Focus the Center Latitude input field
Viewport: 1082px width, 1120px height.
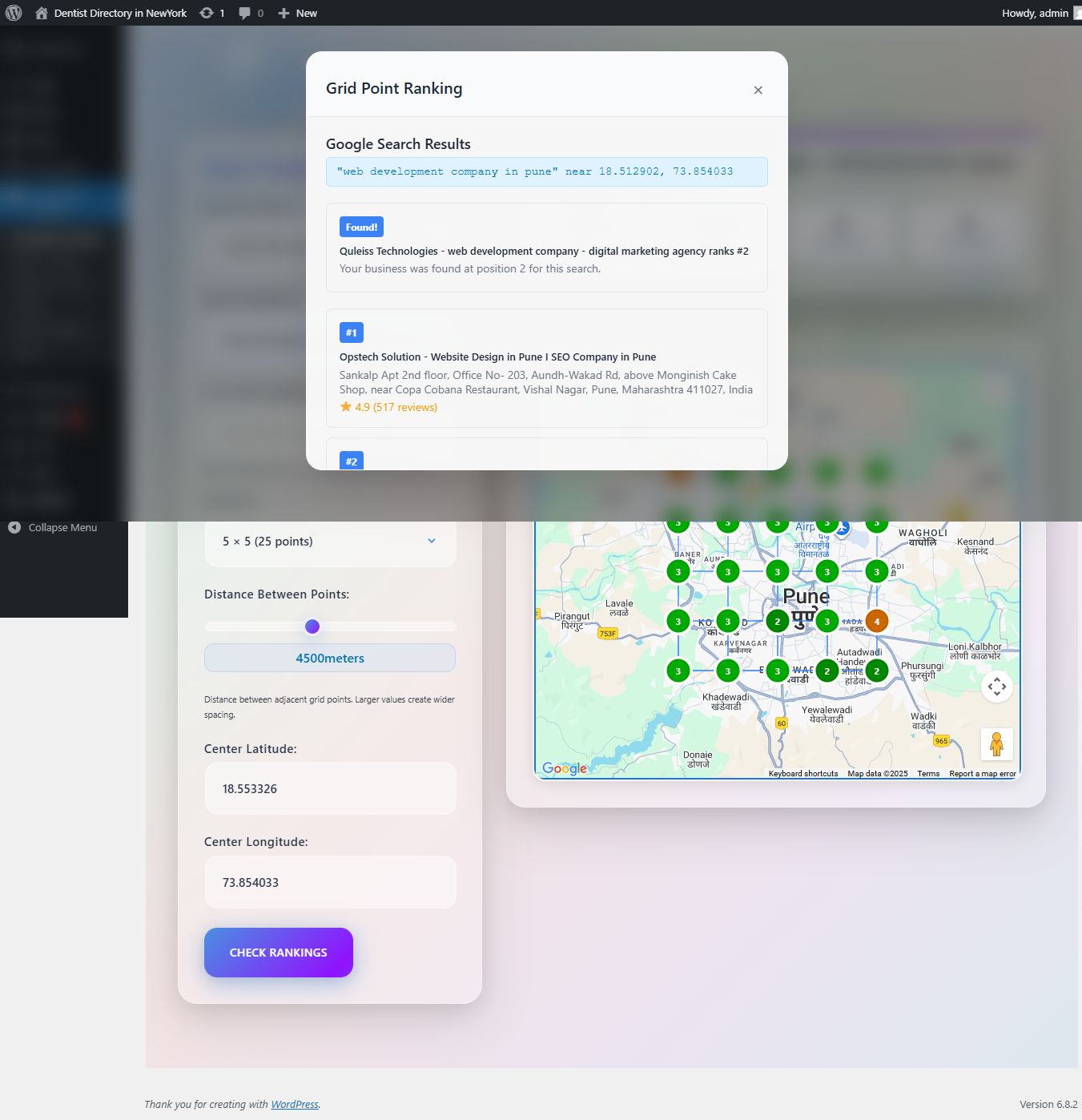coord(330,788)
